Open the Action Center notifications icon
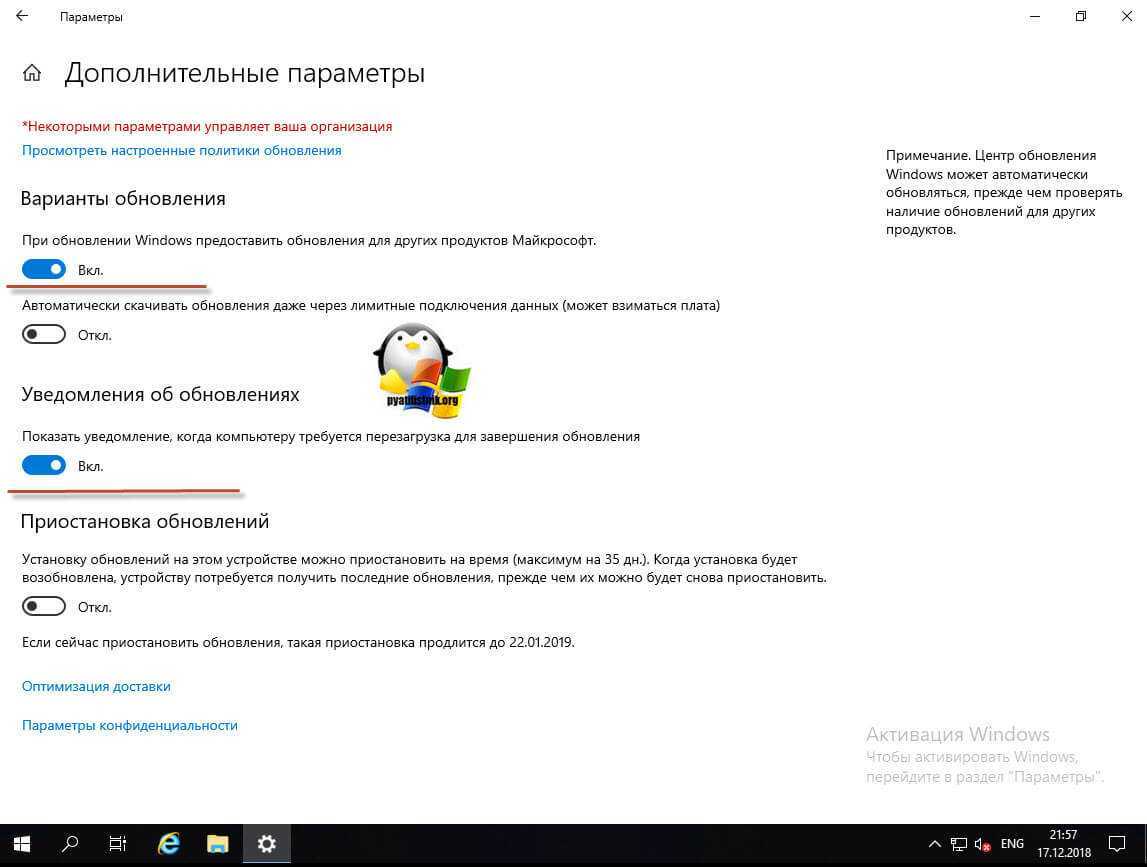 (1117, 844)
